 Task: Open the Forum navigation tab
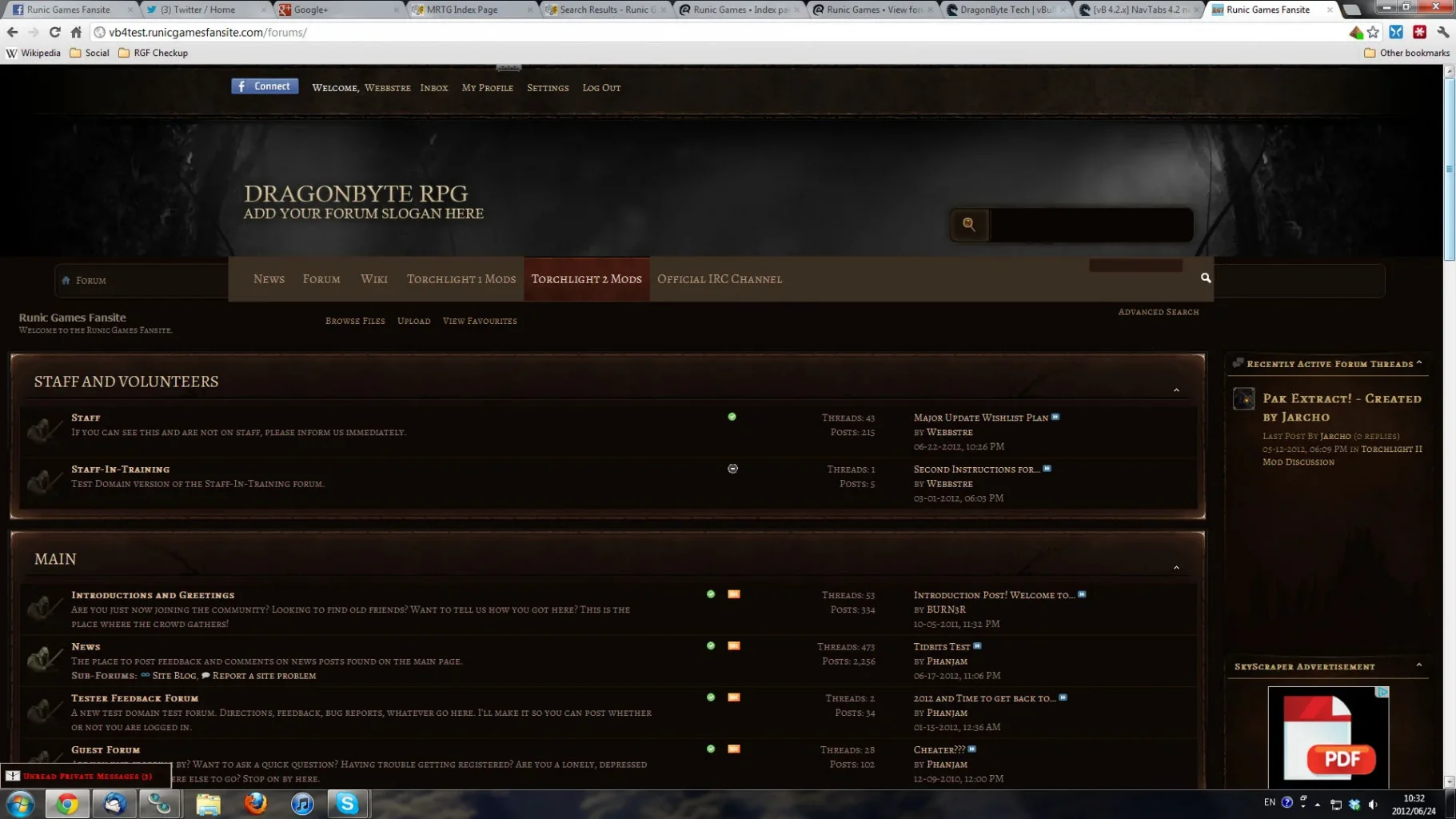coord(321,279)
